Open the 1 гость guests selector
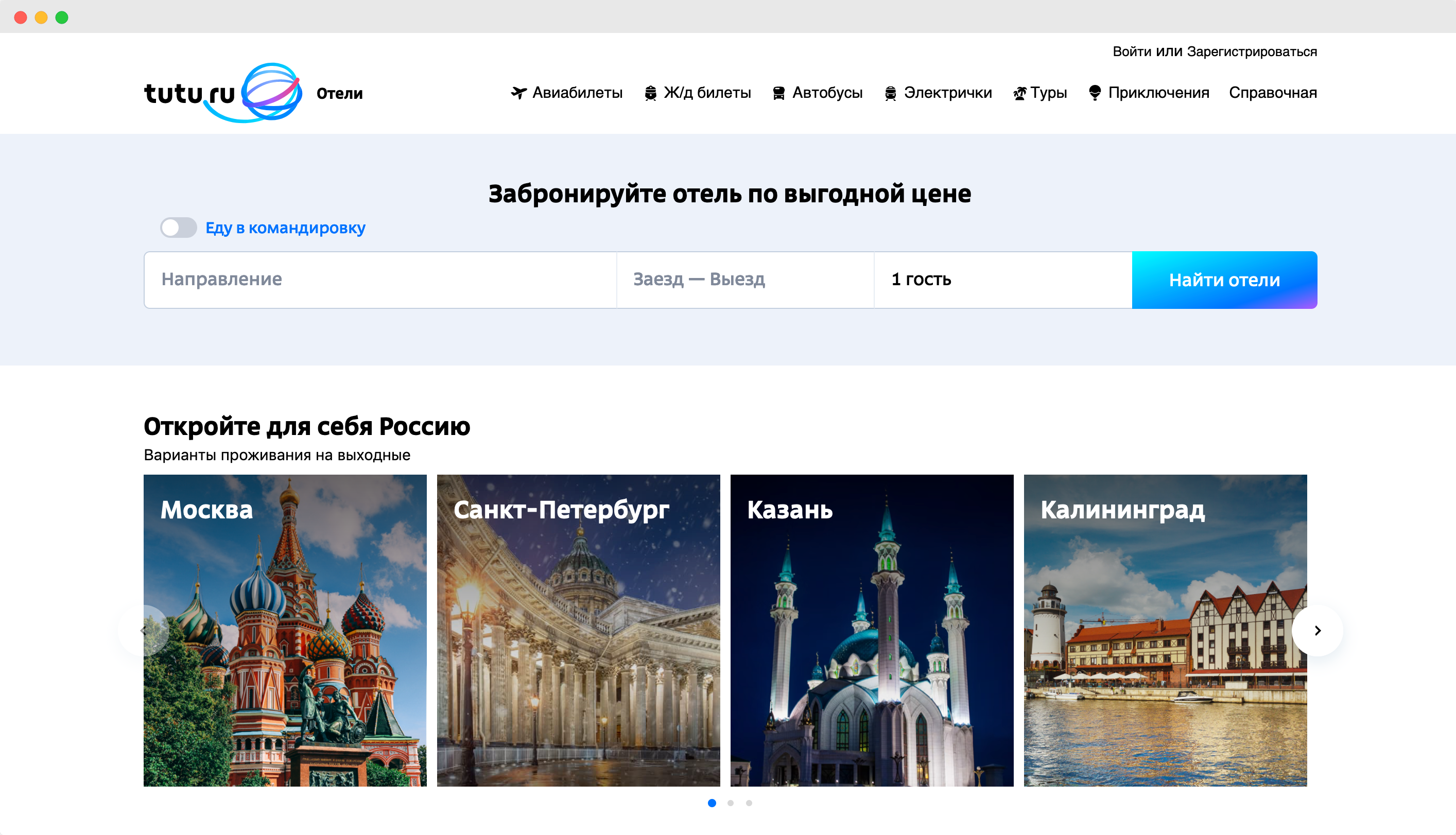The height and width of the screenshot is (835, 1456). (1002, 280)
